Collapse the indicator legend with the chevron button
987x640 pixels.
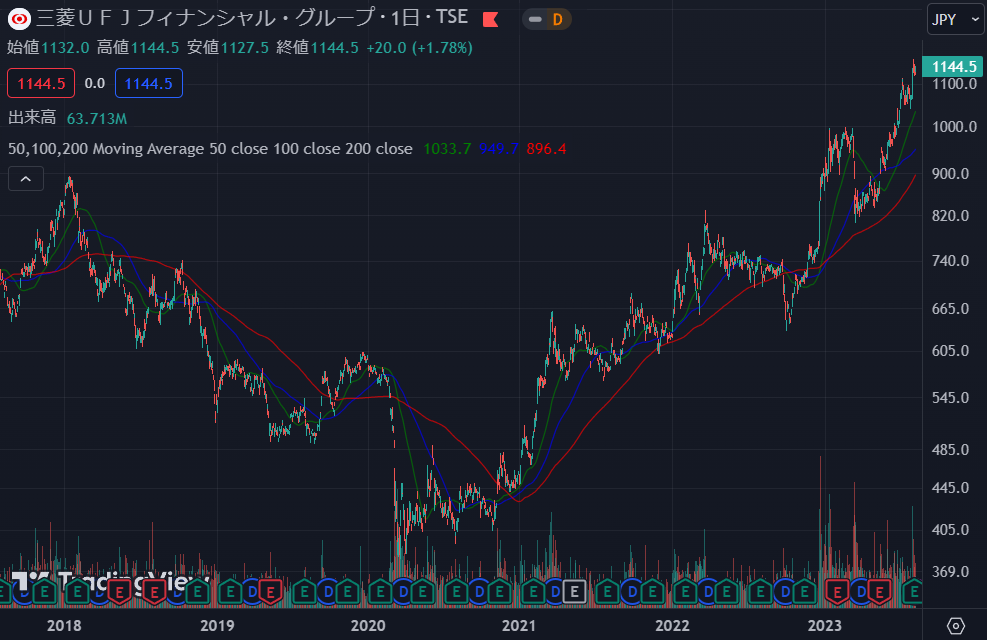click(x=26, y=179)
